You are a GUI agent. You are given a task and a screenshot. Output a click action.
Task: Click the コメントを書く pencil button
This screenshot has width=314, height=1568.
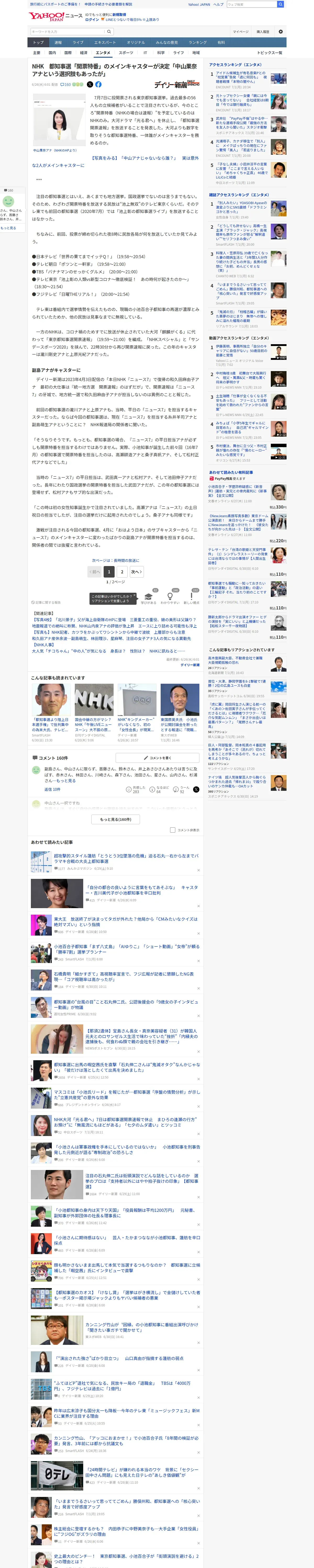(x=158, y=758)
